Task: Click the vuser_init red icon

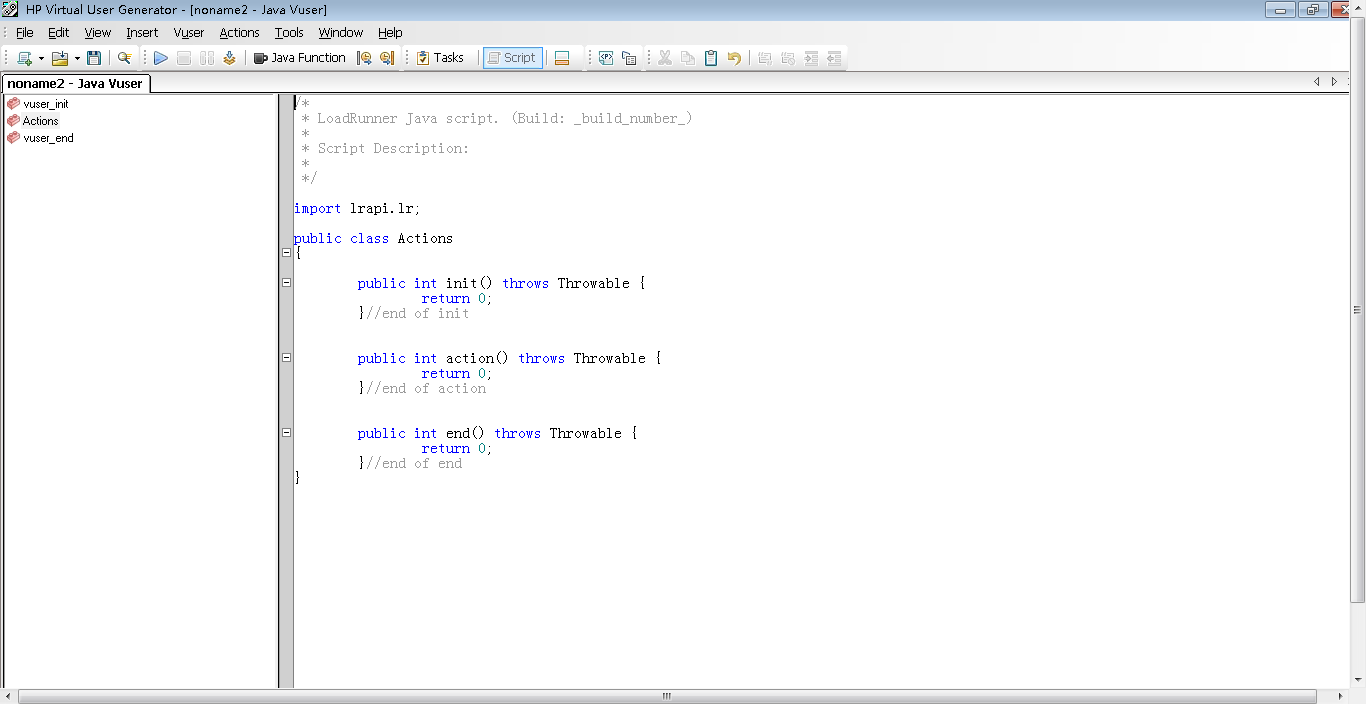Action: (13, 104)
